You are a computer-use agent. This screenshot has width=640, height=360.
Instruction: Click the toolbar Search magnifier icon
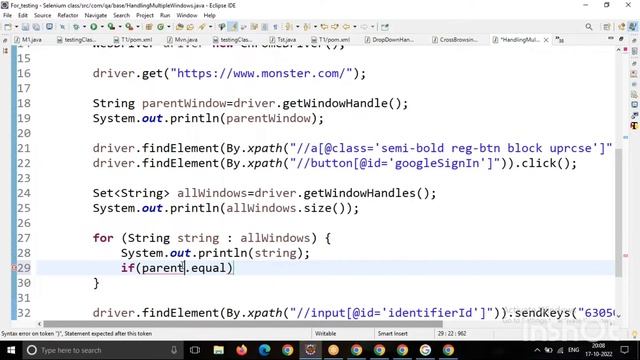tap(589, 27)
